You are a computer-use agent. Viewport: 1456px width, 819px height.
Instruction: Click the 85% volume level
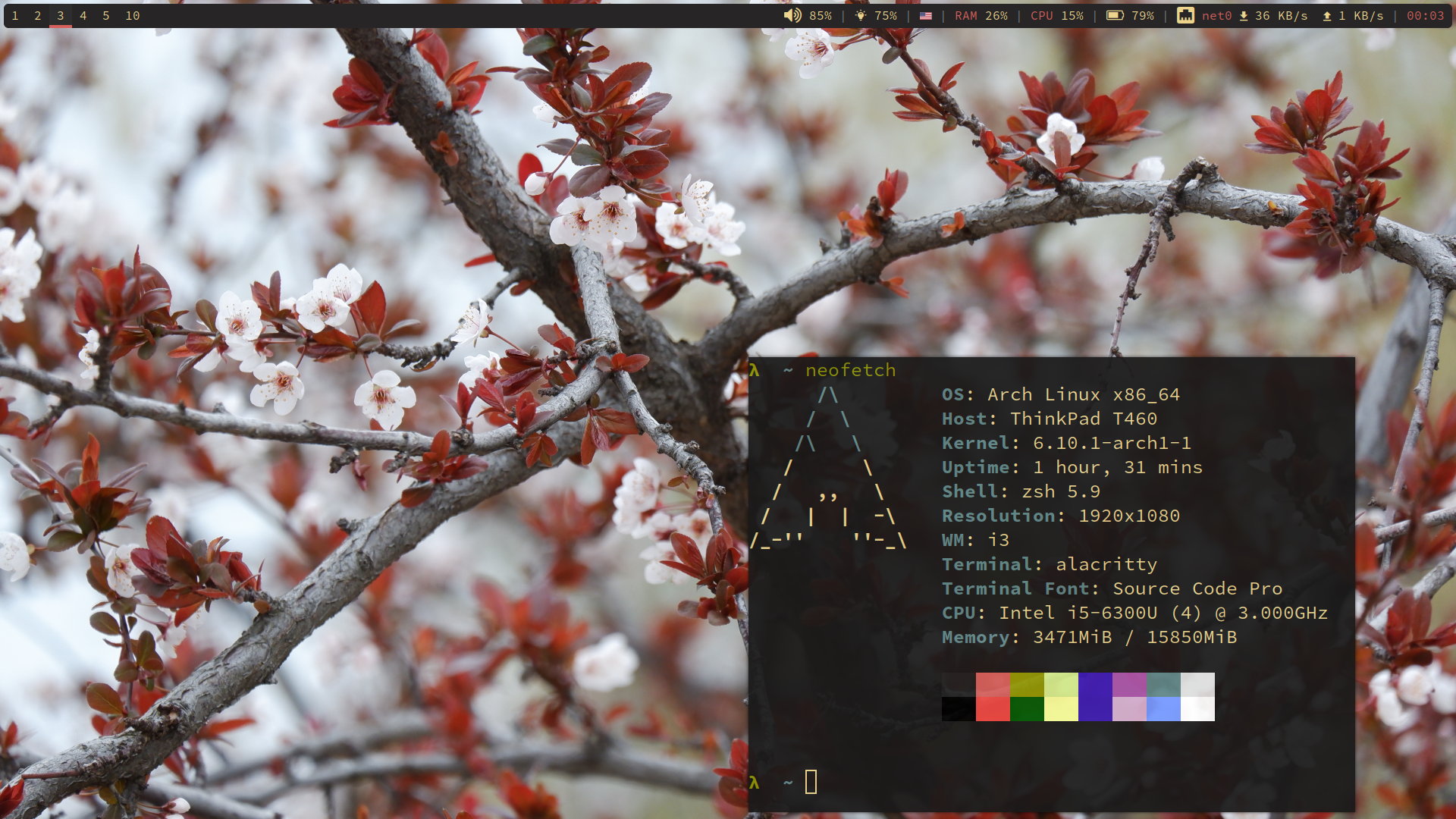[x=821, y=16]
